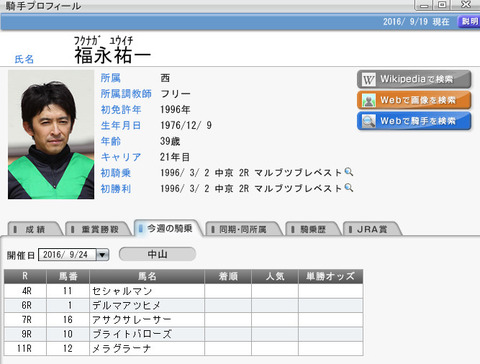Click the Wikipedia W icon
The image size is (480, 364).
pos(369,80)
